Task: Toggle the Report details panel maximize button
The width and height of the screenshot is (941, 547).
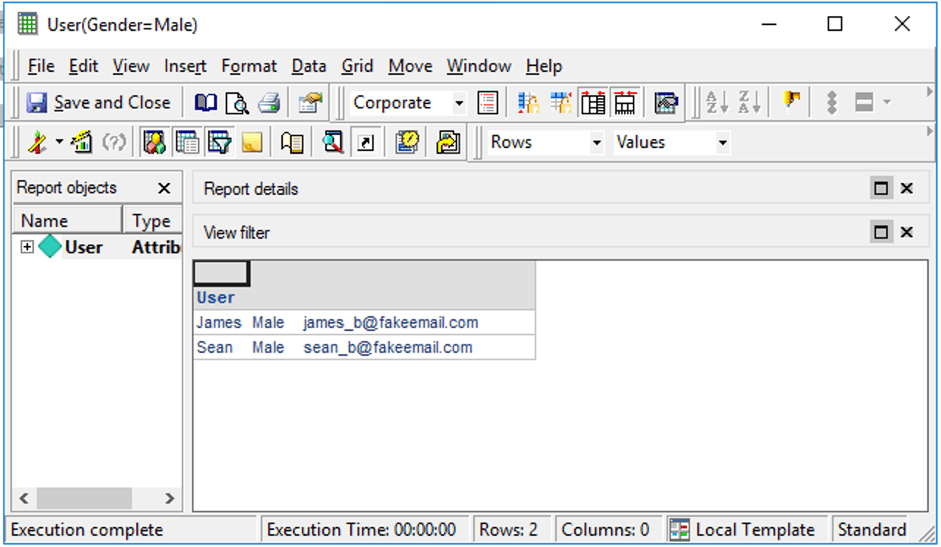Action: pyautogui.click(x=881, y=188)
